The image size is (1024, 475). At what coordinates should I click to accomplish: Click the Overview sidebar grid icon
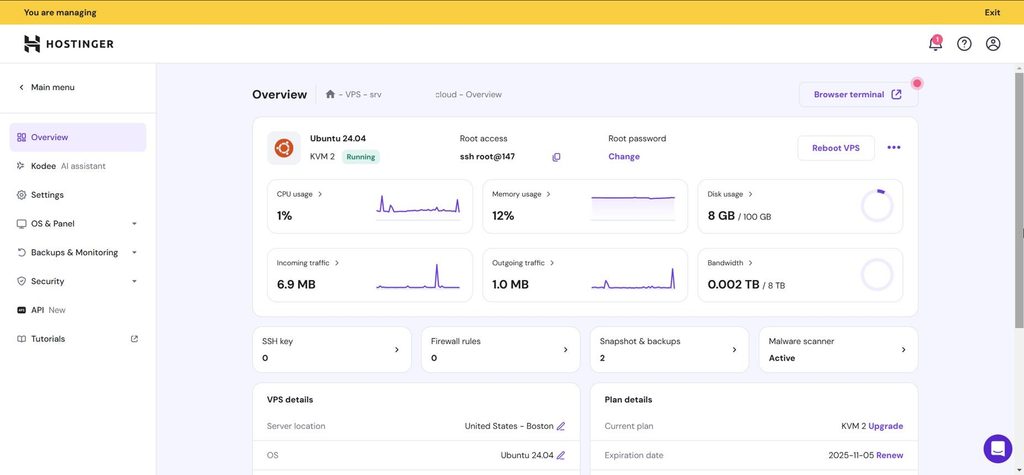coord(22,137)
